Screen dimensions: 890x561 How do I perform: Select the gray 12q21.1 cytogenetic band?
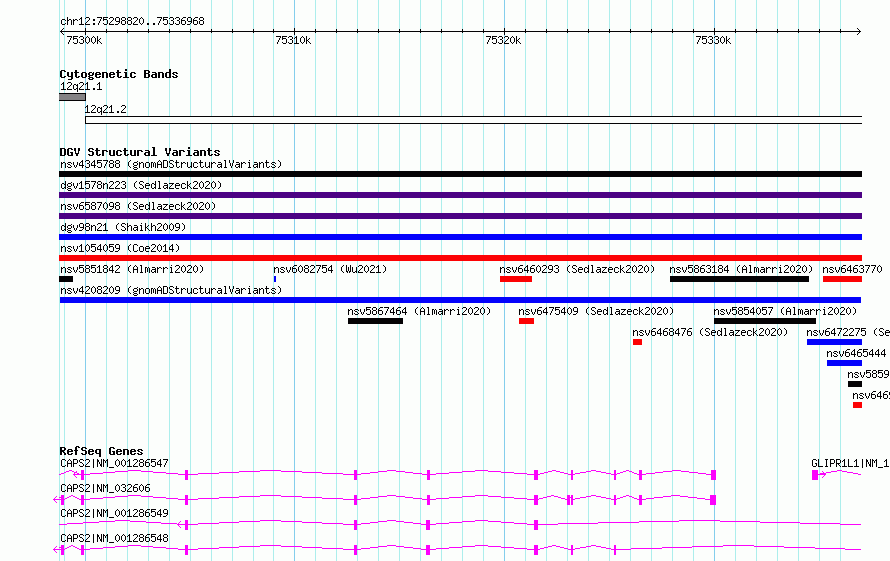[72, 97]
